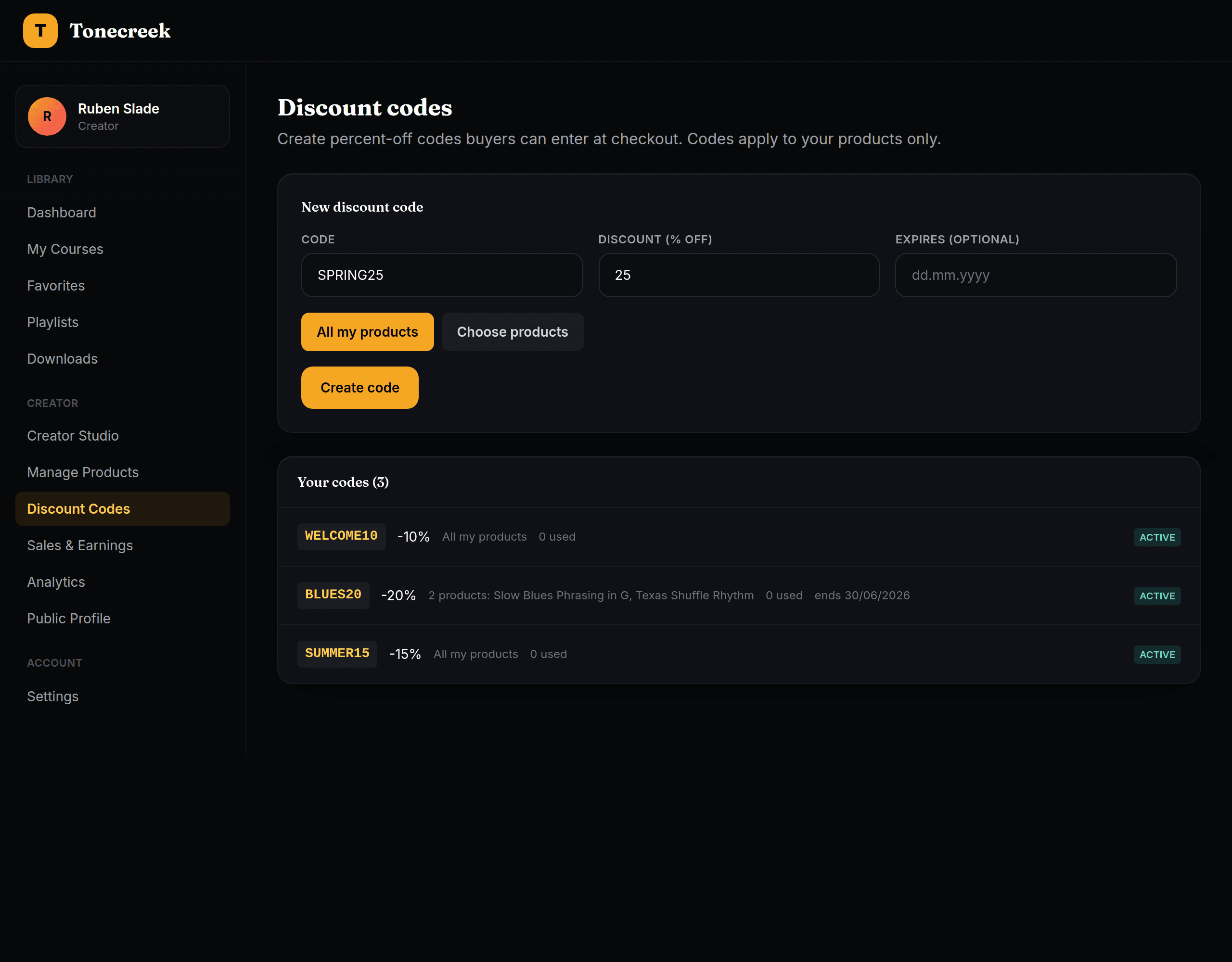The image size is (1232, 962).
Task: Open Creator Studio in sidebar
Action: point(122,436)
